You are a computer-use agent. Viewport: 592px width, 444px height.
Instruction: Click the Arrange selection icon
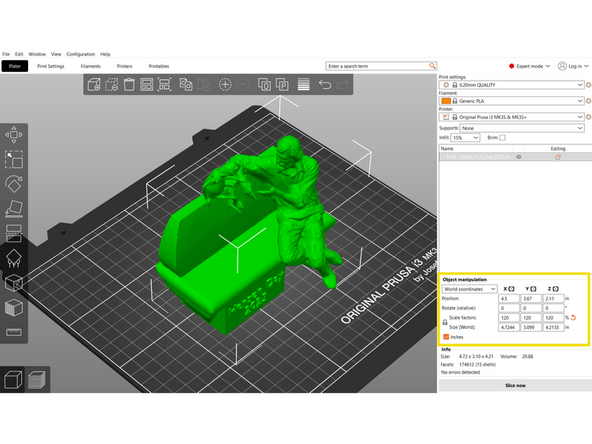164,84
